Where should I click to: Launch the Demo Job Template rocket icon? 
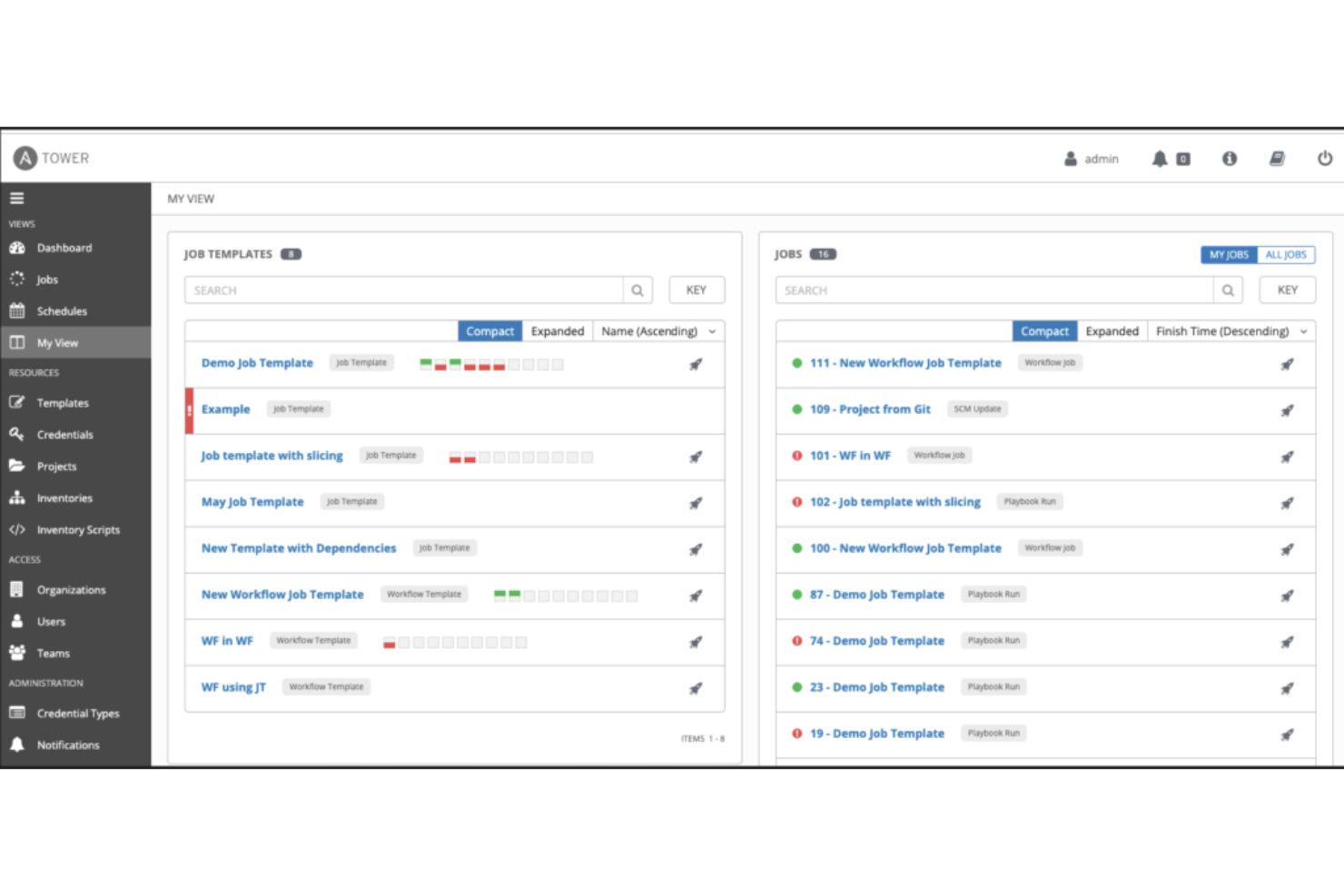(696, 364)
